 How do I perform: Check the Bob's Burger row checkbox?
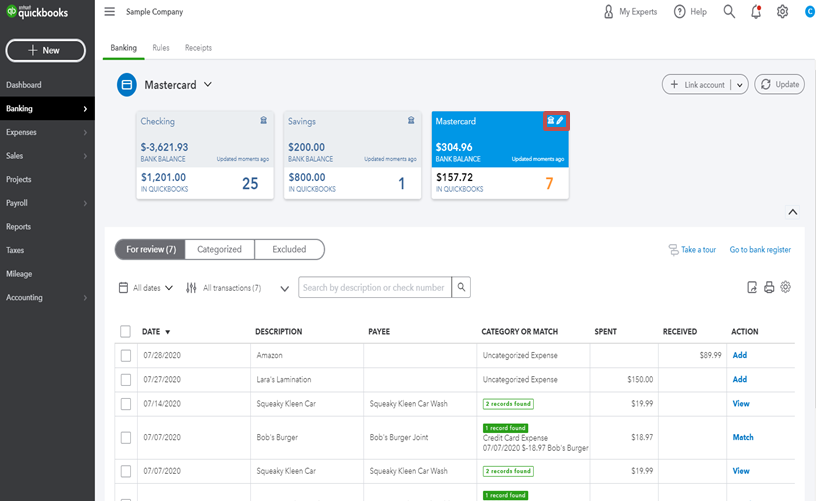125,438
